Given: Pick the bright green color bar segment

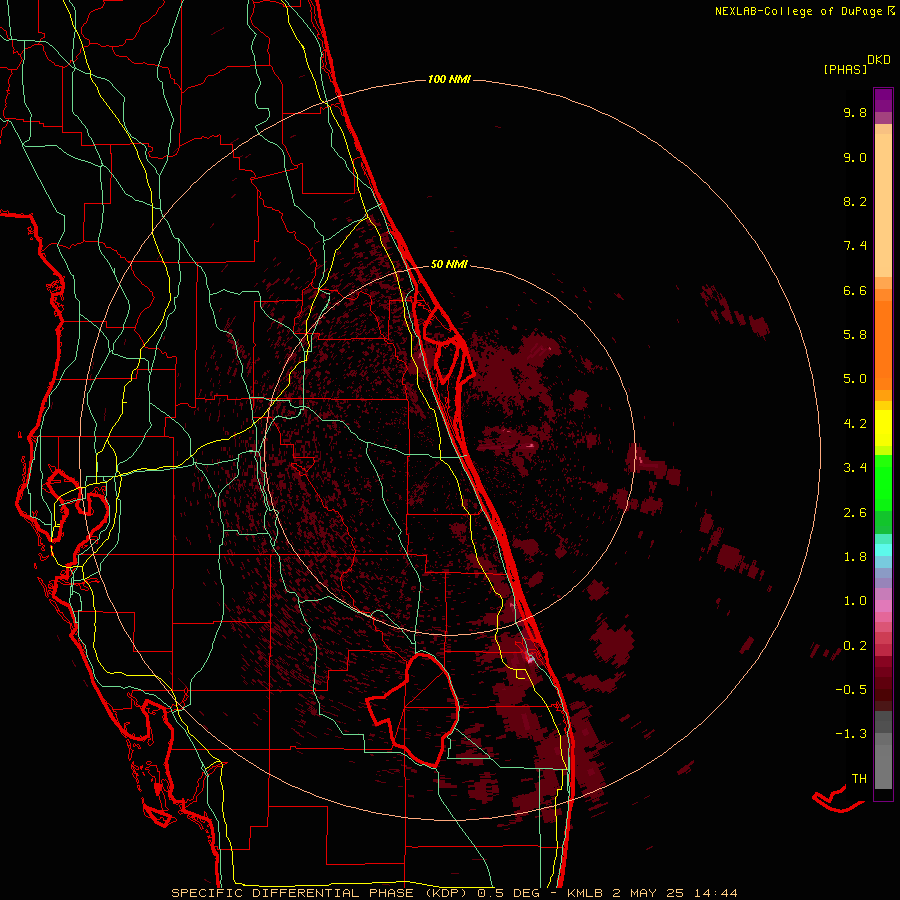Looking at the screenshot, I should (x=883, y=483).
